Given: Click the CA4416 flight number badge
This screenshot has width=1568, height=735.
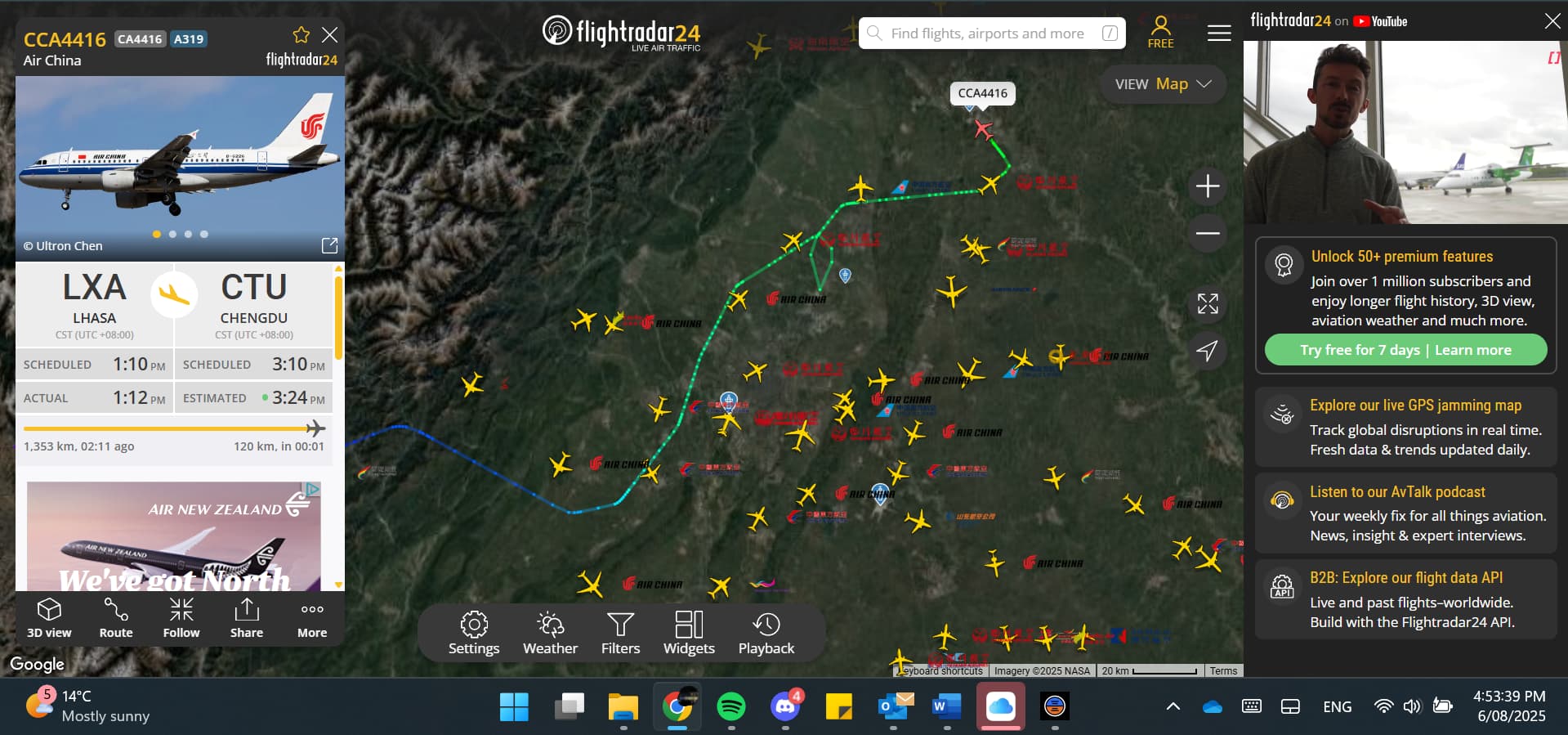Looking at the screenshot, I should pyautogui.click(x=141, y=39).
